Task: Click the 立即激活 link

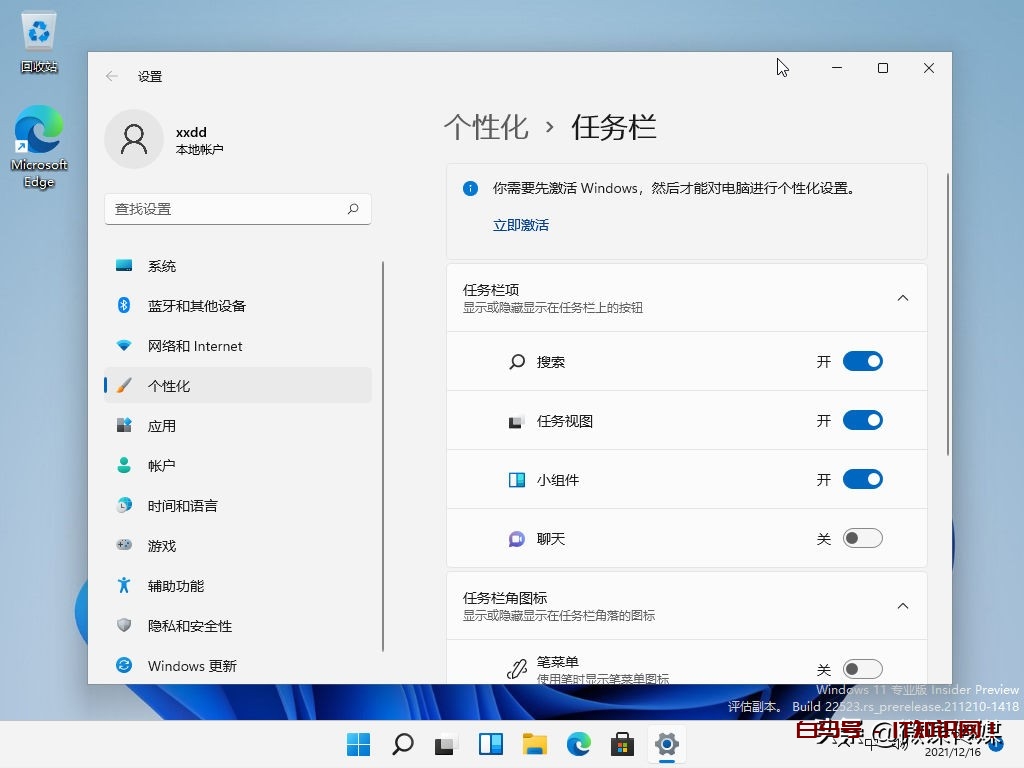Action: click(521, 225)
